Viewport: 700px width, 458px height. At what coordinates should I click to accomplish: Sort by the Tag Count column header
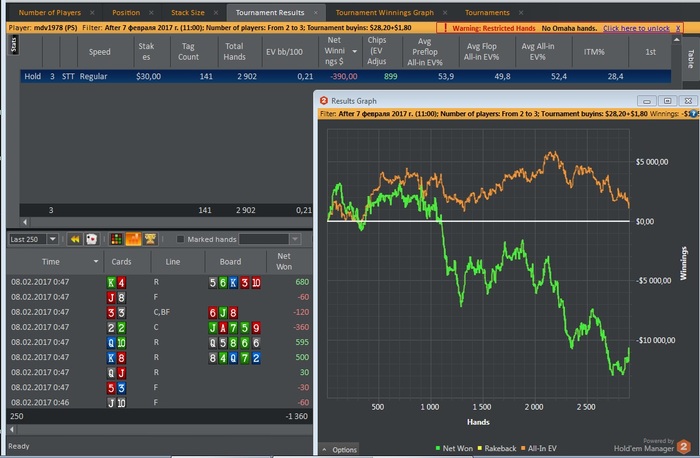pos(188,52)
